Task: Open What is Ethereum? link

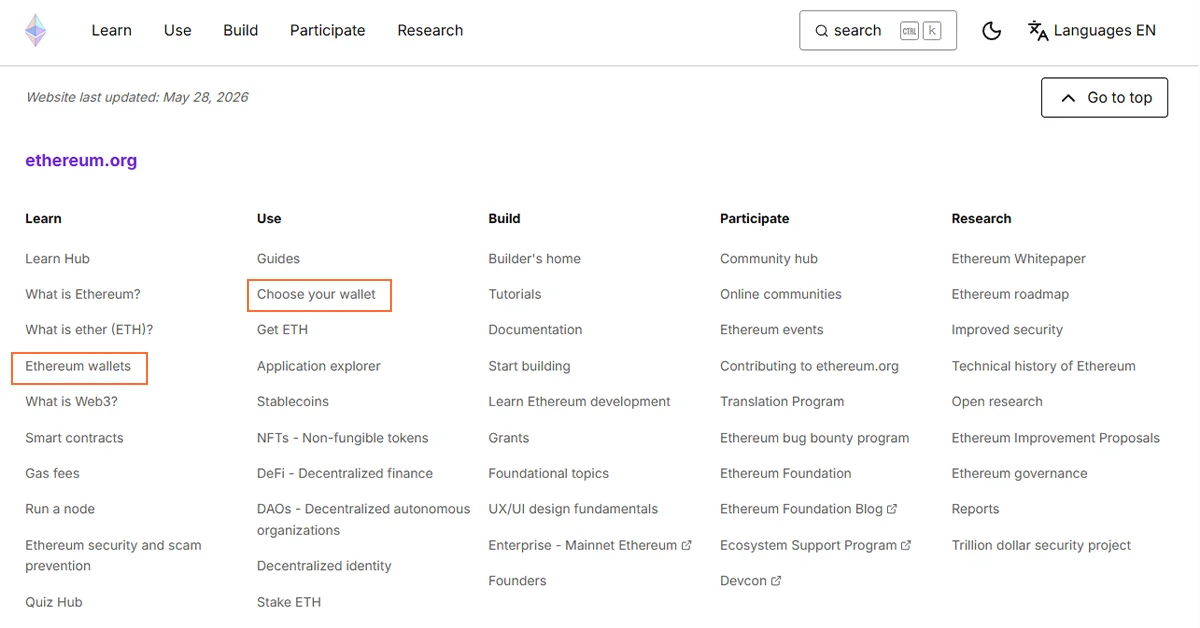Action: tap(83, 294)
